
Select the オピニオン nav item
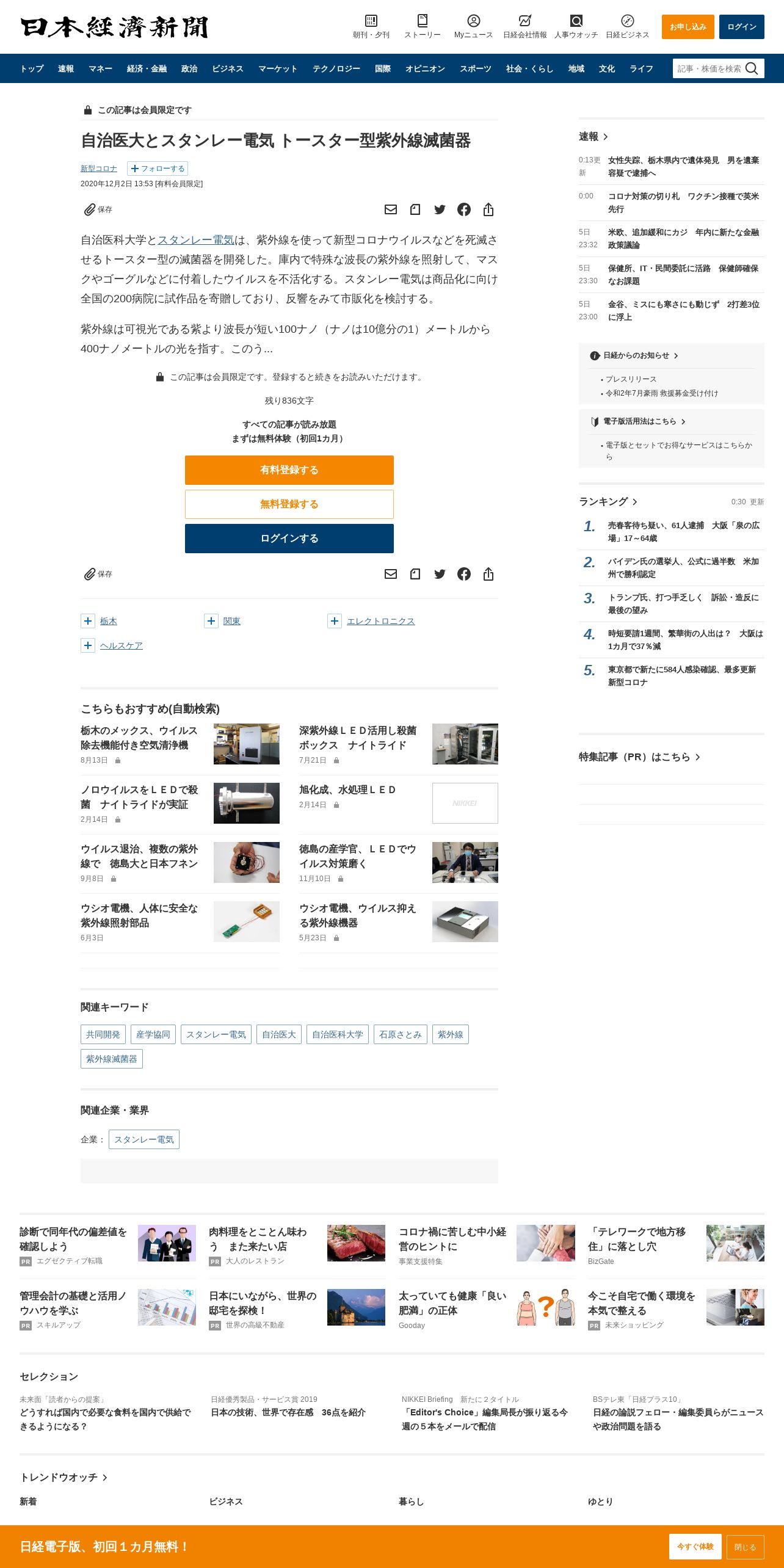(425, 68)
